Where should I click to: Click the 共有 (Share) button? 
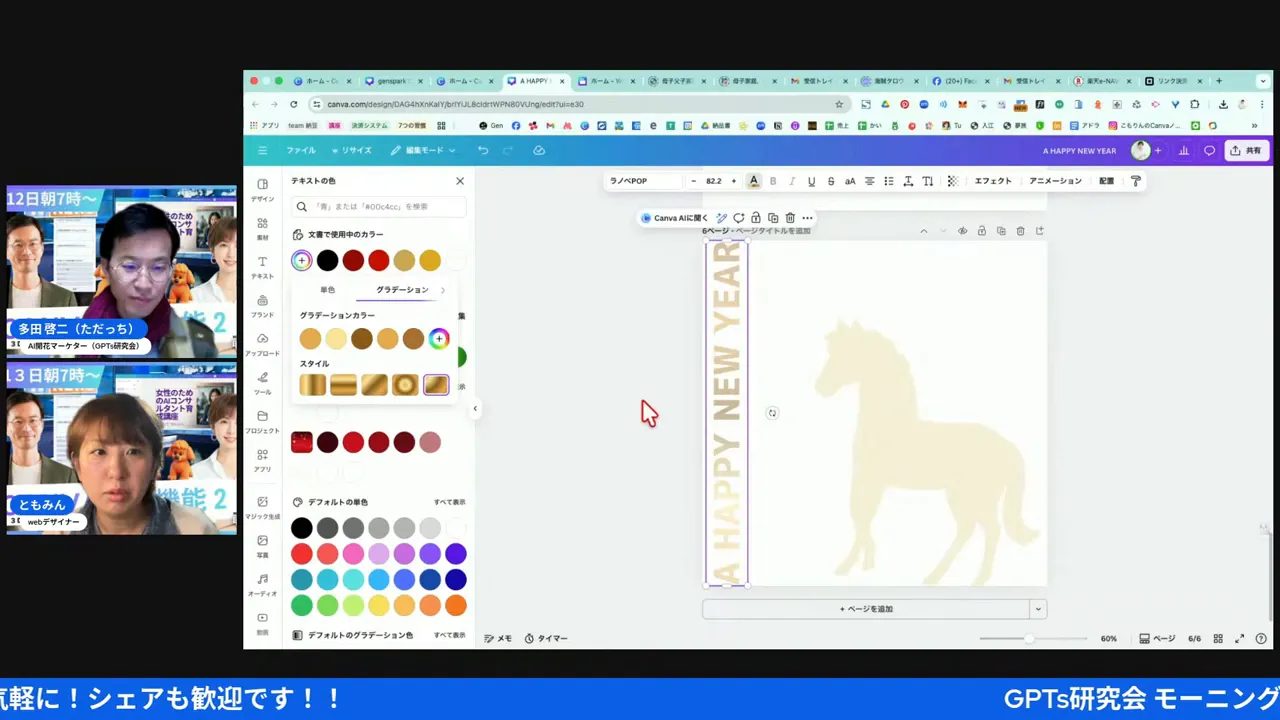click(x=1246, y=150)
